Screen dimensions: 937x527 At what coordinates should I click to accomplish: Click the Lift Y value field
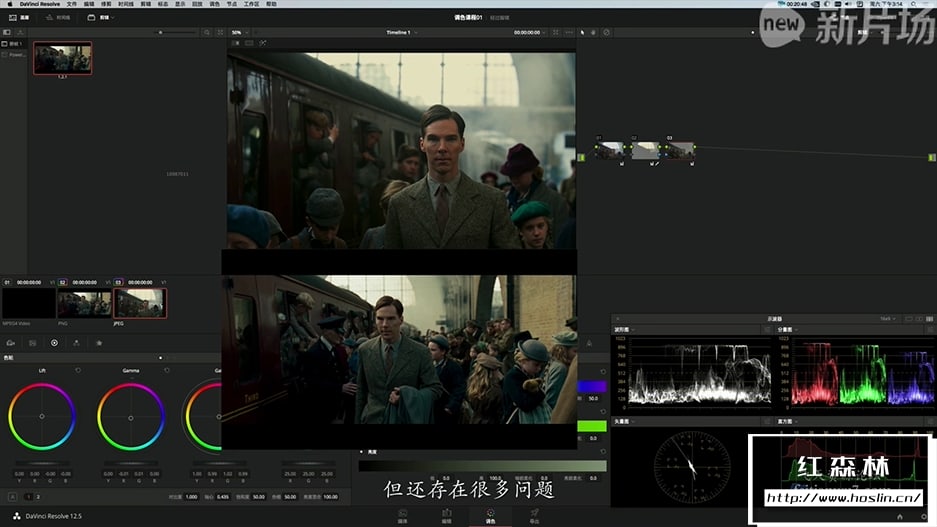pyautogui.click(x=19, y=474)
